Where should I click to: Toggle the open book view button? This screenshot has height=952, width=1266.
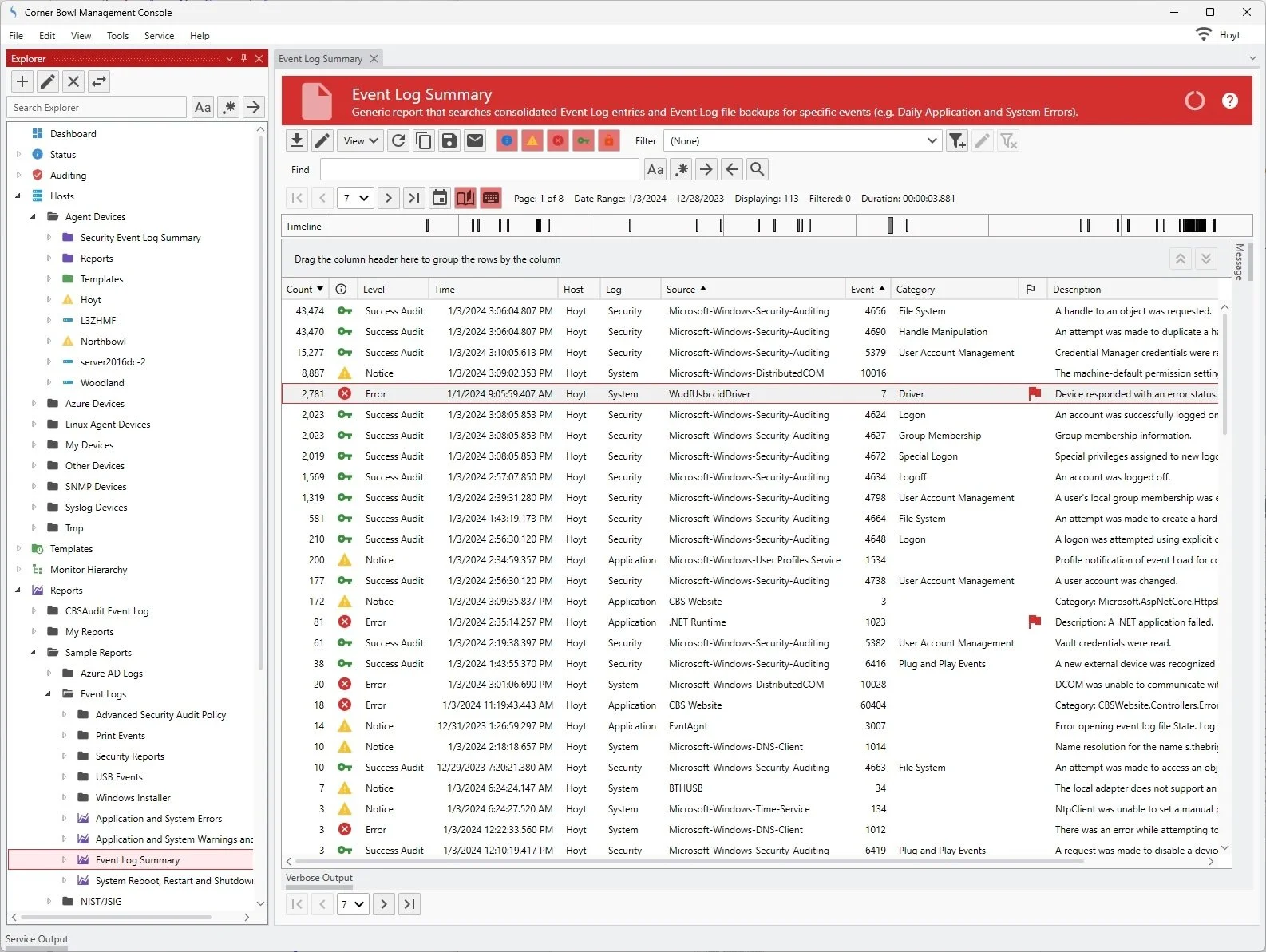[465, 198]
